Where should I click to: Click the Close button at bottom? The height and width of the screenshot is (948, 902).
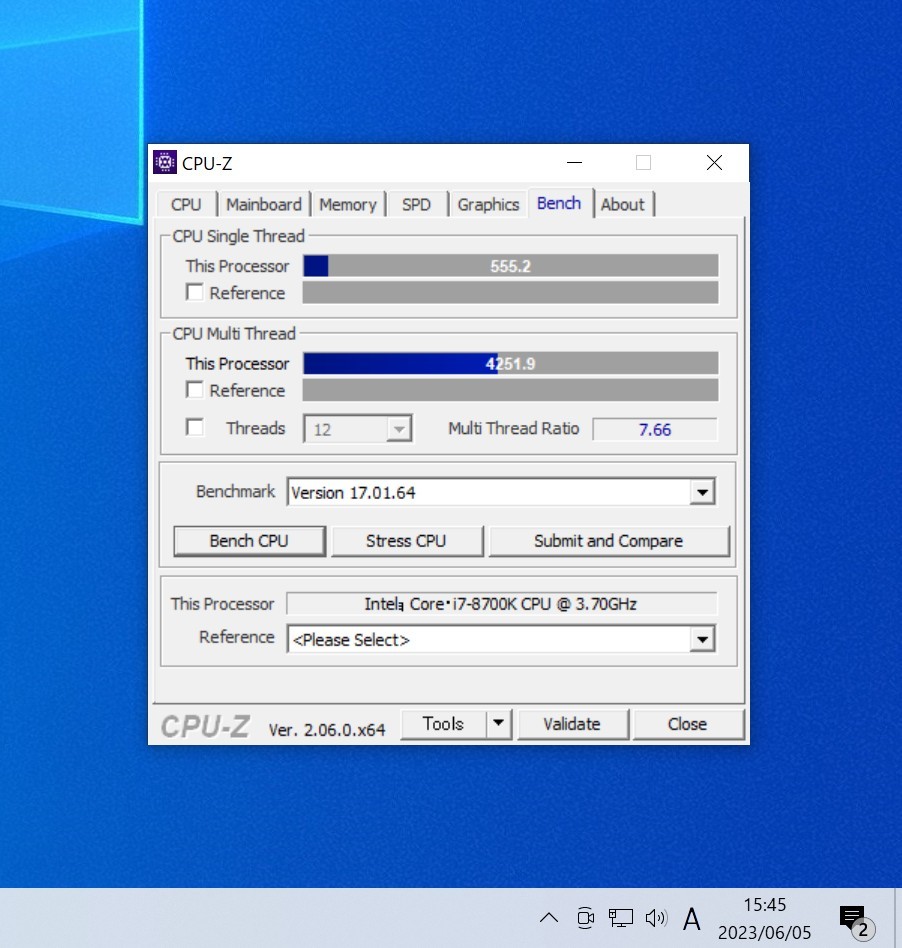(687, 724)
